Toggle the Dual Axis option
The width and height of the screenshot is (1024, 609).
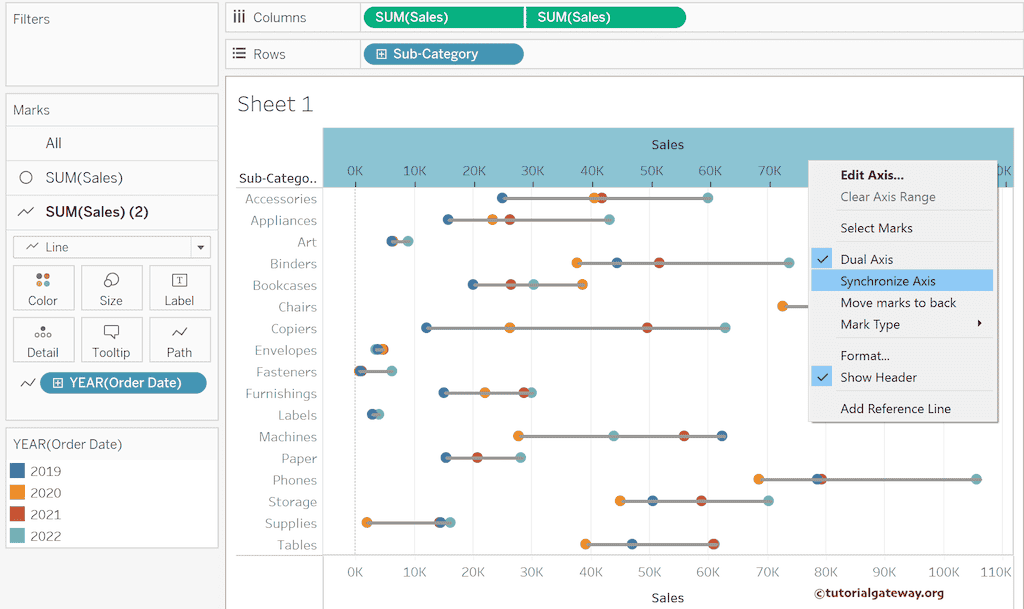(866, 259)
